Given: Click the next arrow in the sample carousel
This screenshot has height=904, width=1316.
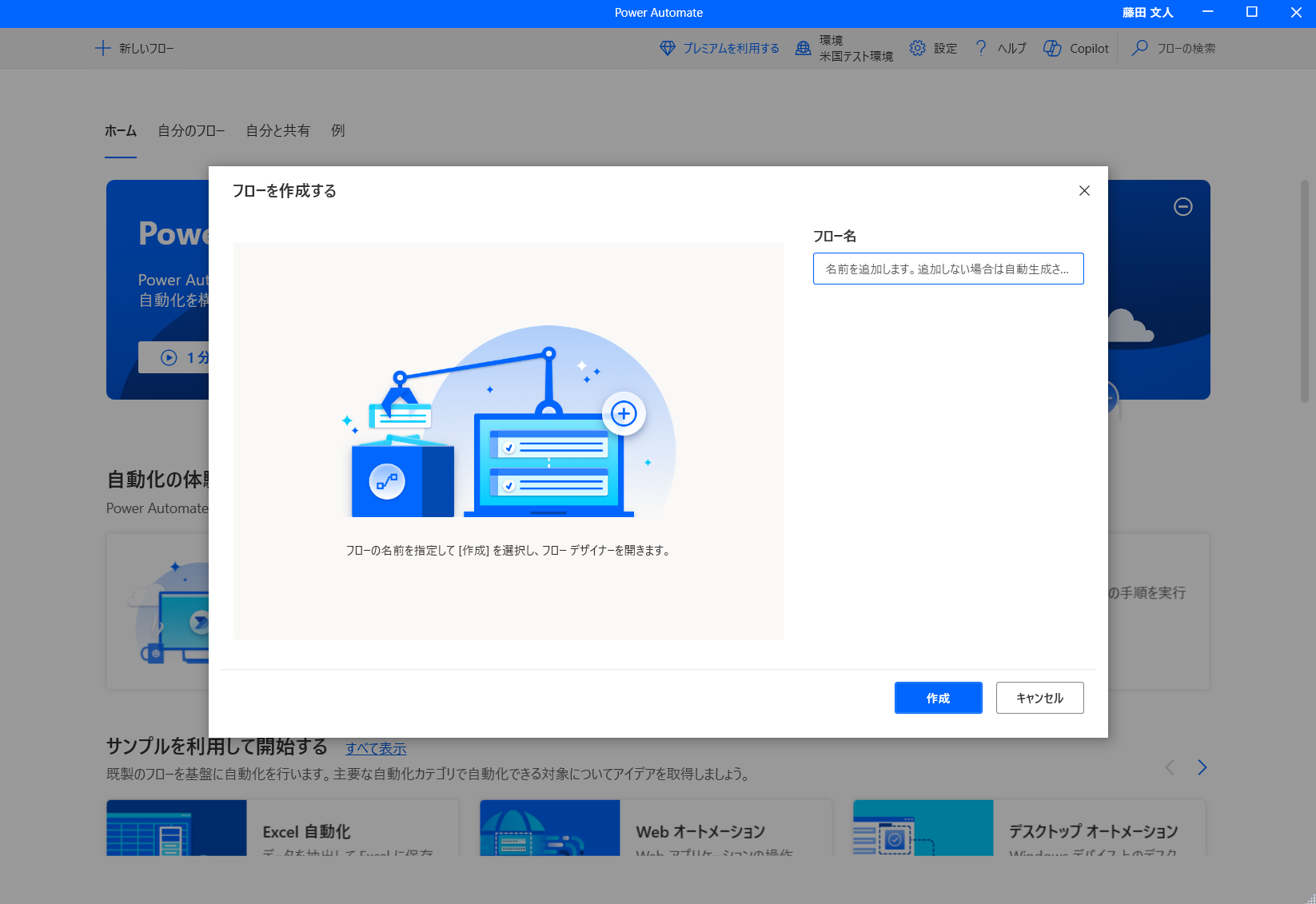Looking at the screenshot, I should coord(1202,767).
